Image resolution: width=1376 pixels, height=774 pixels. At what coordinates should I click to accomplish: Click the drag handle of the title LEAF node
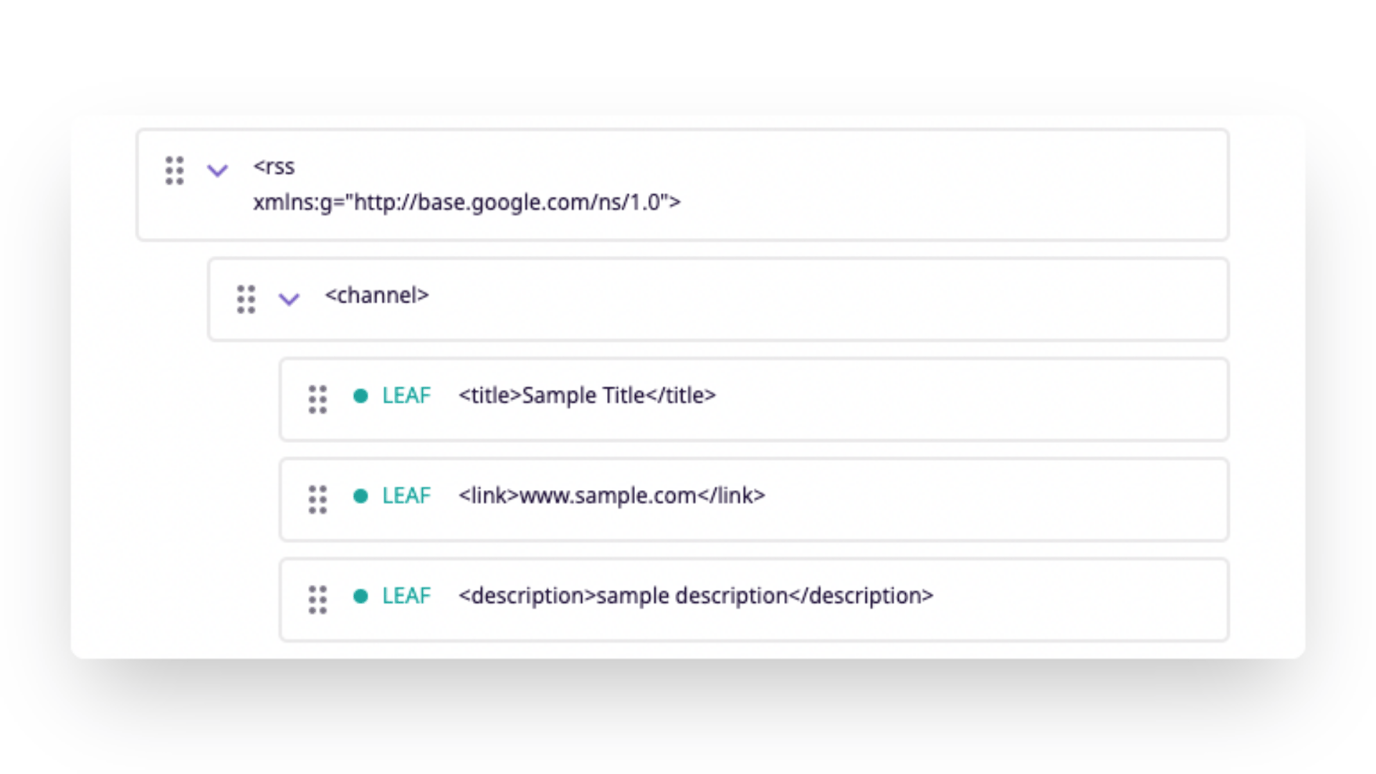(x=317, y=399)
